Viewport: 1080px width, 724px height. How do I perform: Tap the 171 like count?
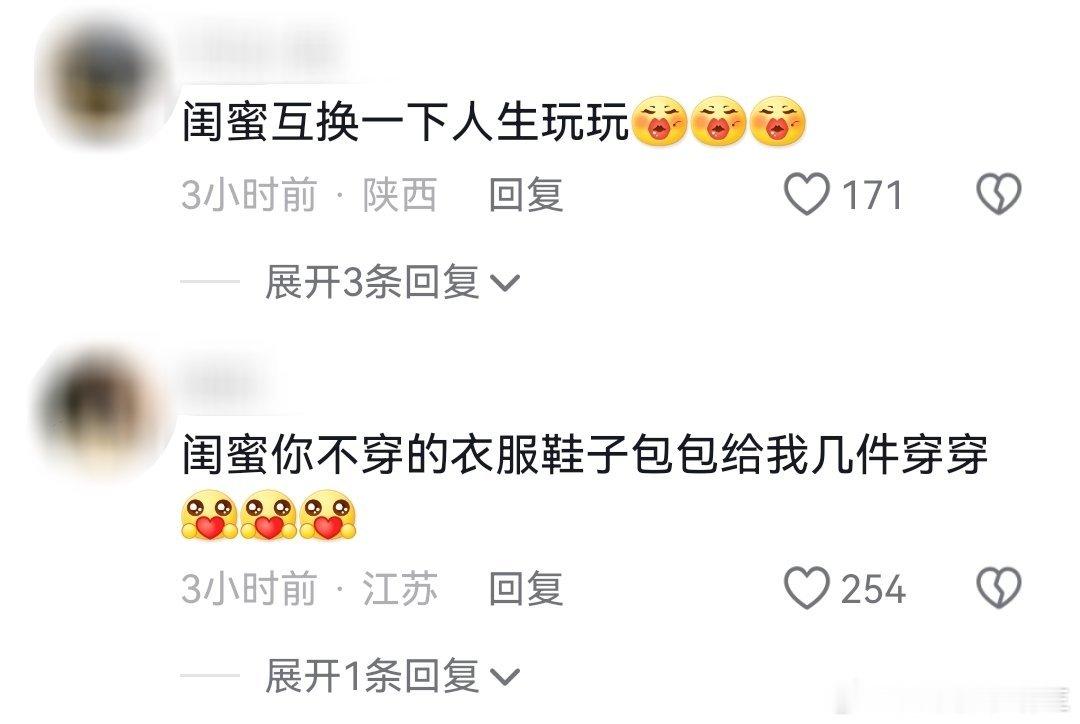[x=872, y=196]
